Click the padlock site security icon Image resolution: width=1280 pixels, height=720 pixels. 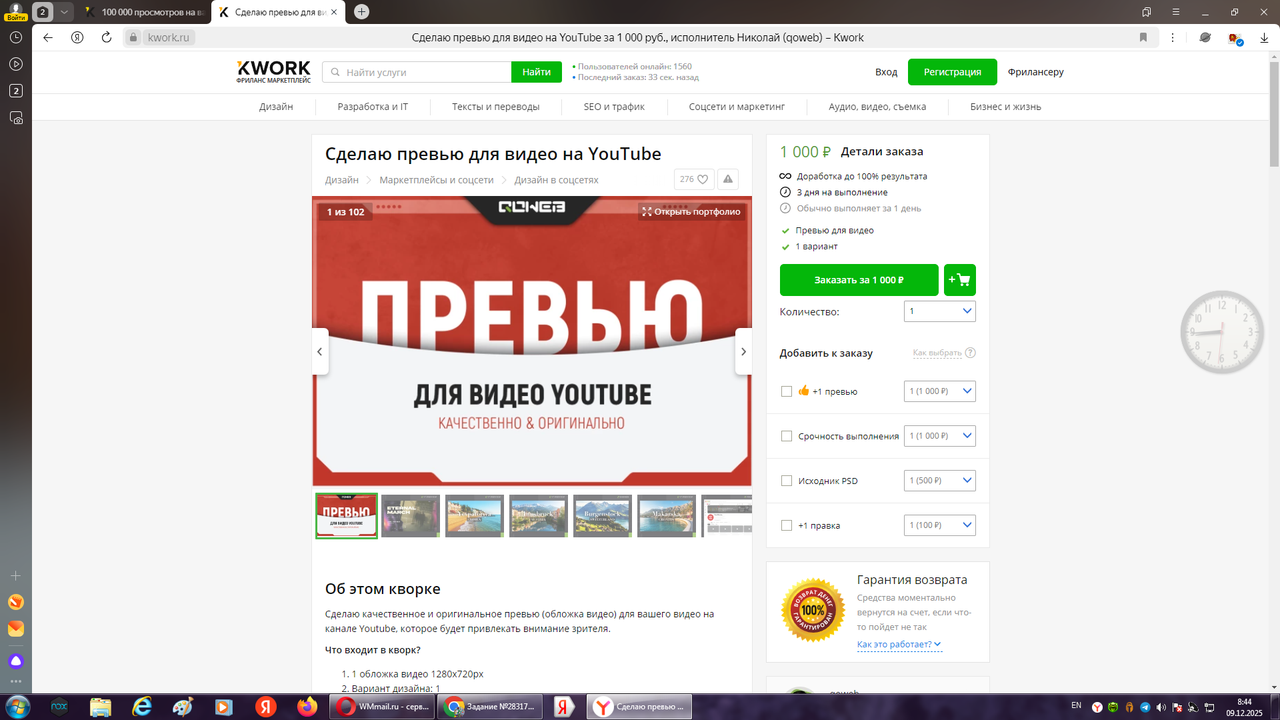pos(133,38)
